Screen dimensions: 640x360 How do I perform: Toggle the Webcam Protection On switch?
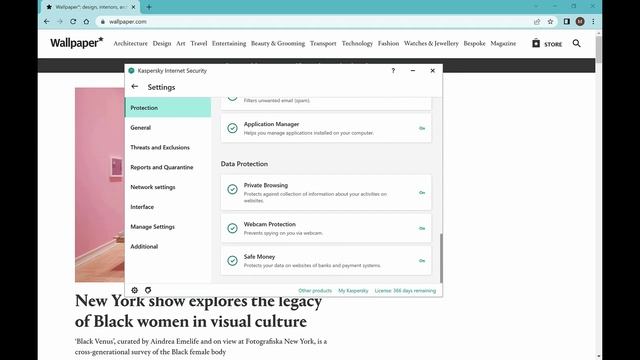coord(422,228)
